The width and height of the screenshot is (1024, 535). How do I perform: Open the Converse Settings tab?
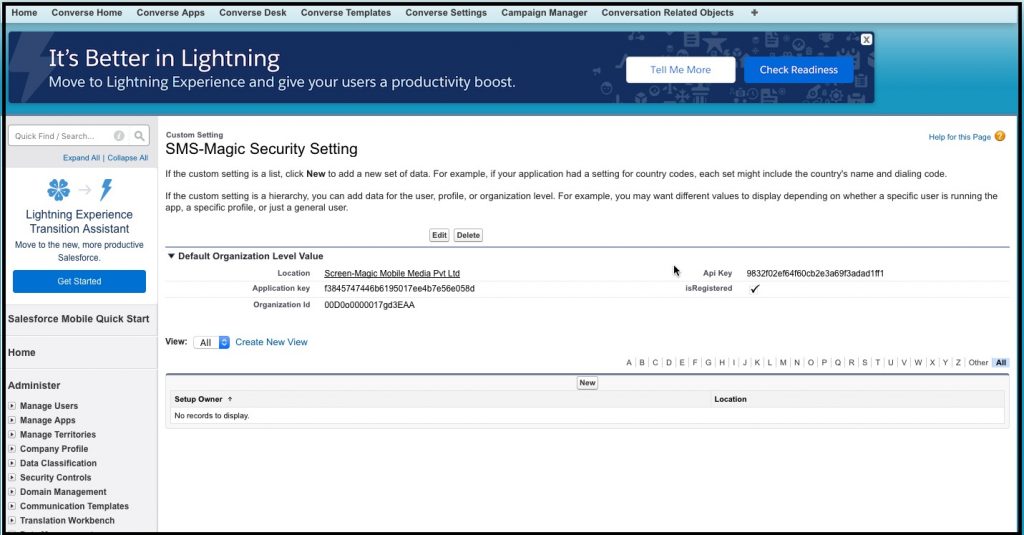(x=446, y=12)
